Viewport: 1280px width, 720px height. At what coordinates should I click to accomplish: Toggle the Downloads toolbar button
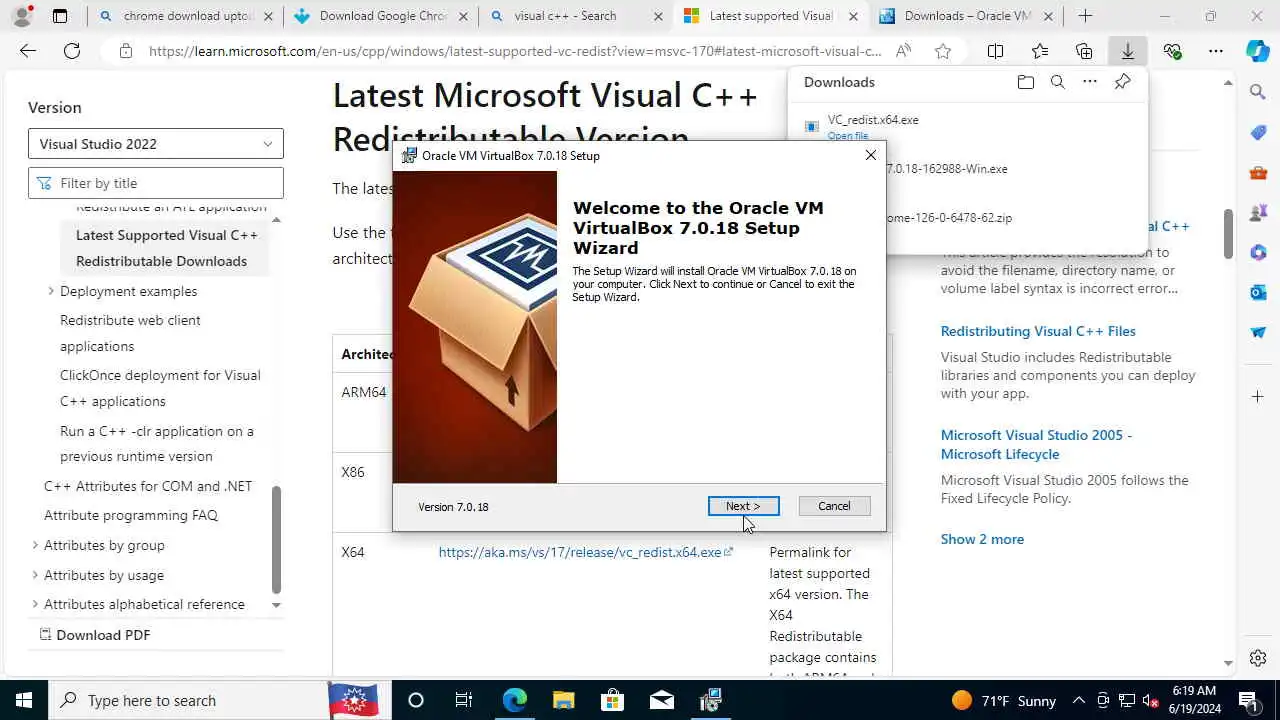[1127, 51]
